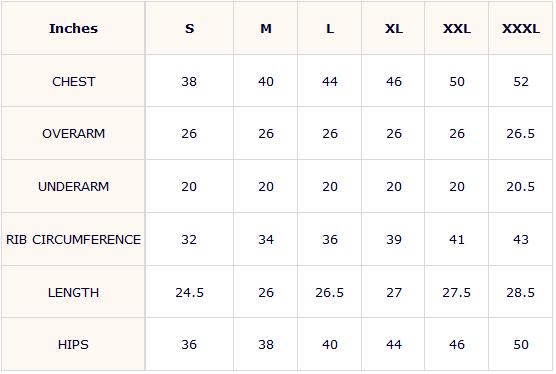Click the Inches header cell

click(73, 28)
